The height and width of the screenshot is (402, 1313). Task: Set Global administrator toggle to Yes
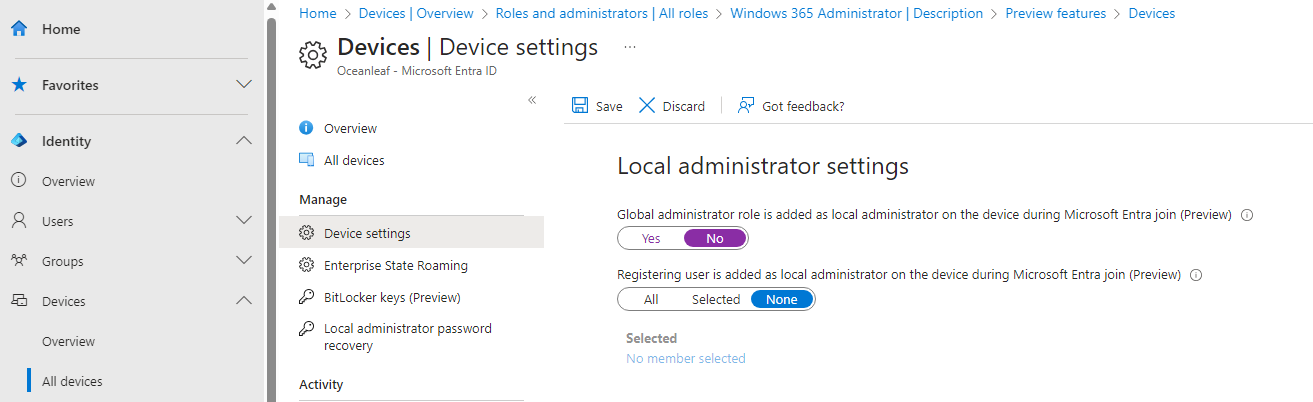pos(651,239)
